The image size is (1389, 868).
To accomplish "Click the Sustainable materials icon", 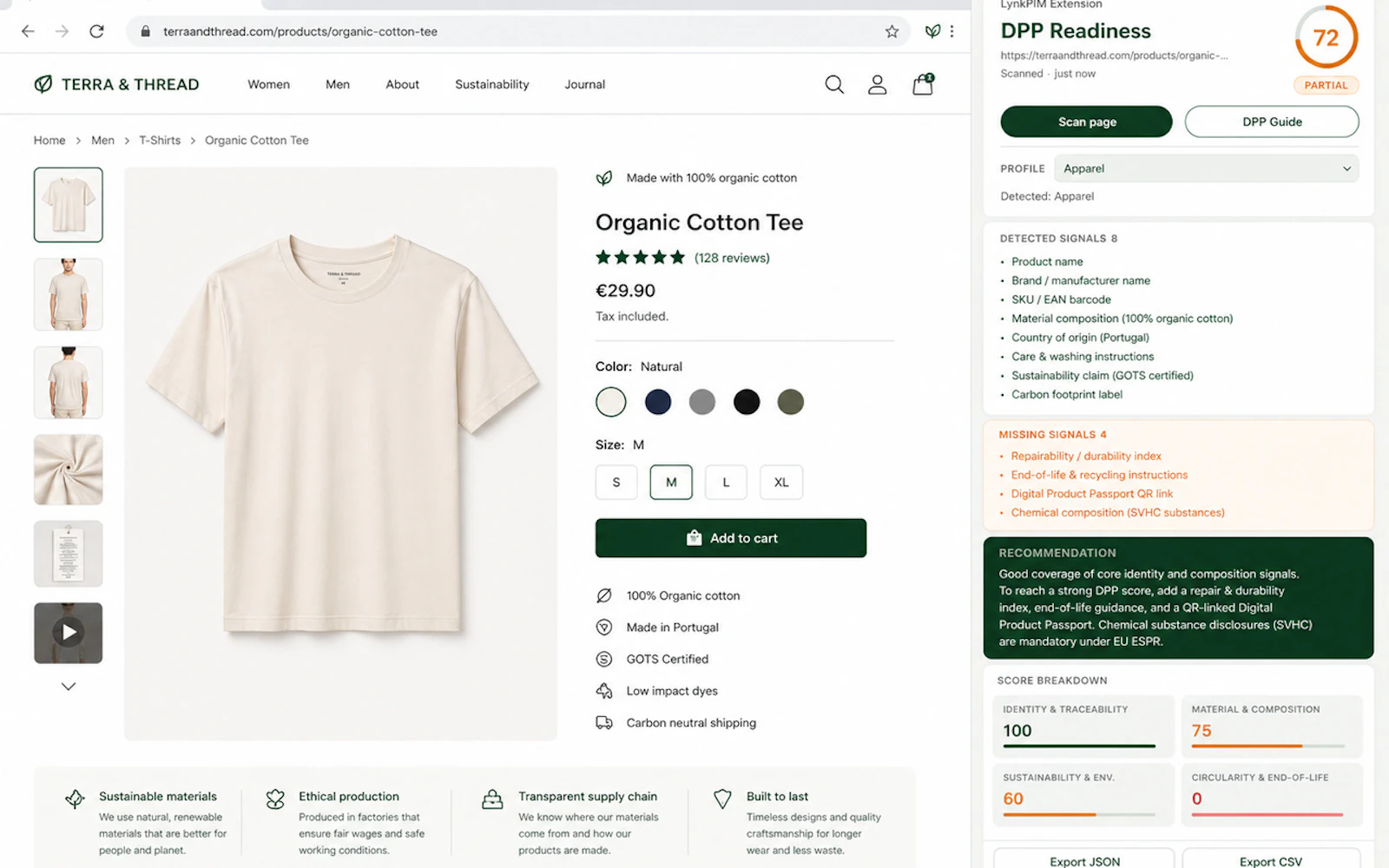I will (76, 799).
